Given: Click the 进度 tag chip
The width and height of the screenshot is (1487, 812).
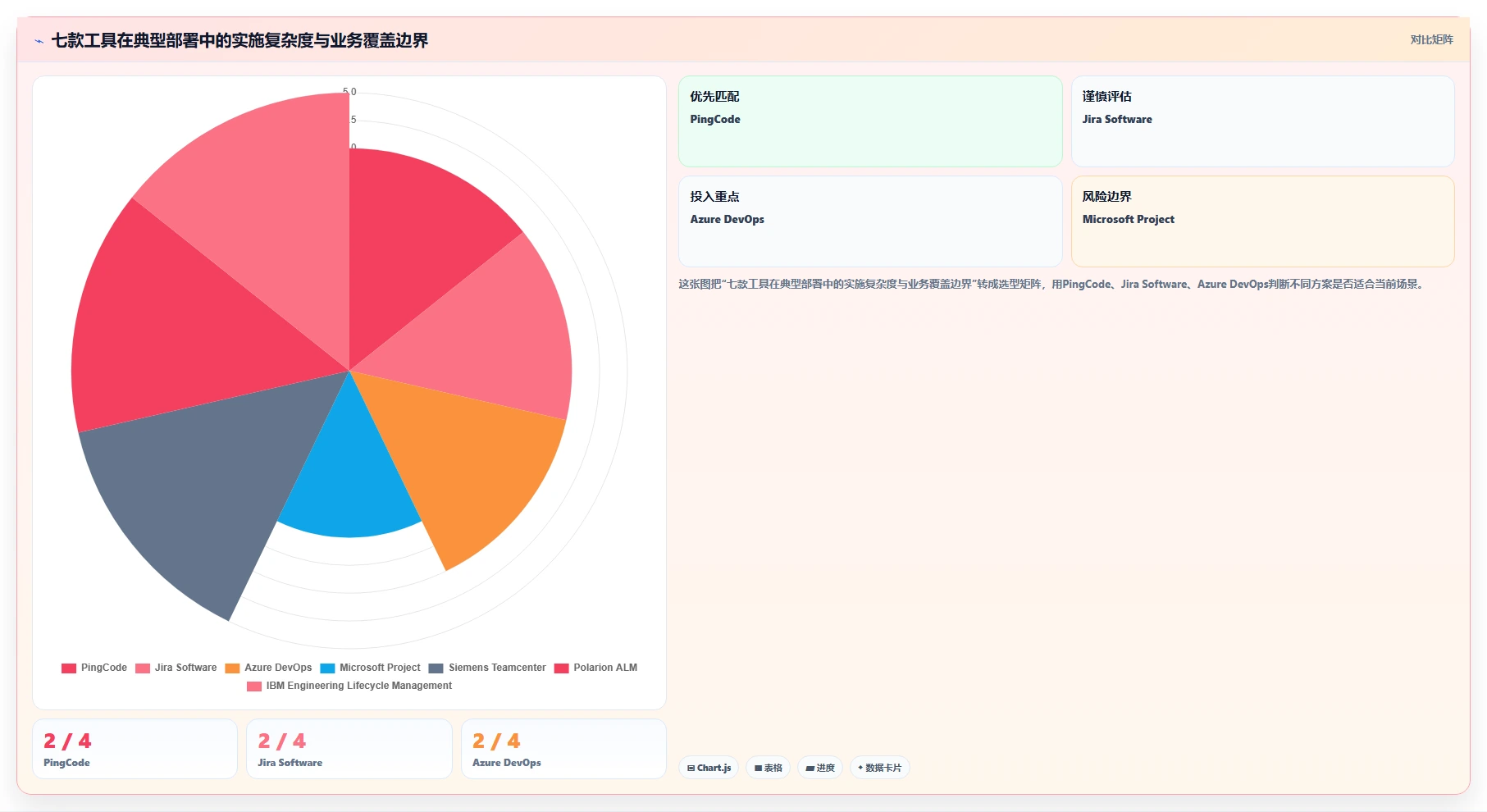Looking at the screenshot, I should click(x=820, y=768).
